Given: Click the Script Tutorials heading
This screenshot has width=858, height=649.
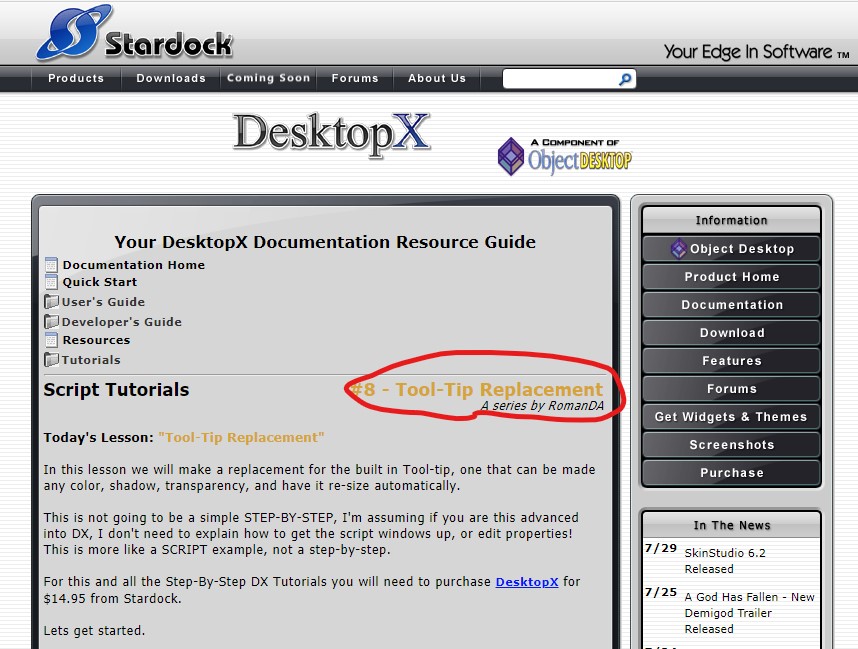Looking at the screenshot, I should point(117,390).
